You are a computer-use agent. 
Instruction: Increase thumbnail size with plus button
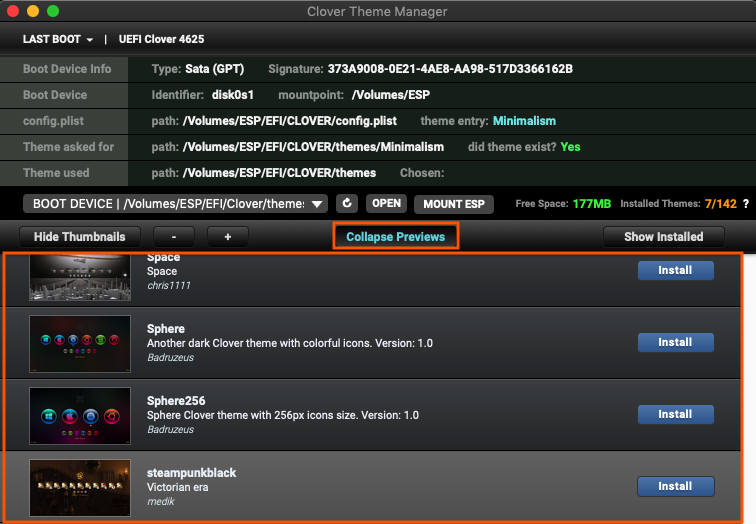click(x=228, y=237)
